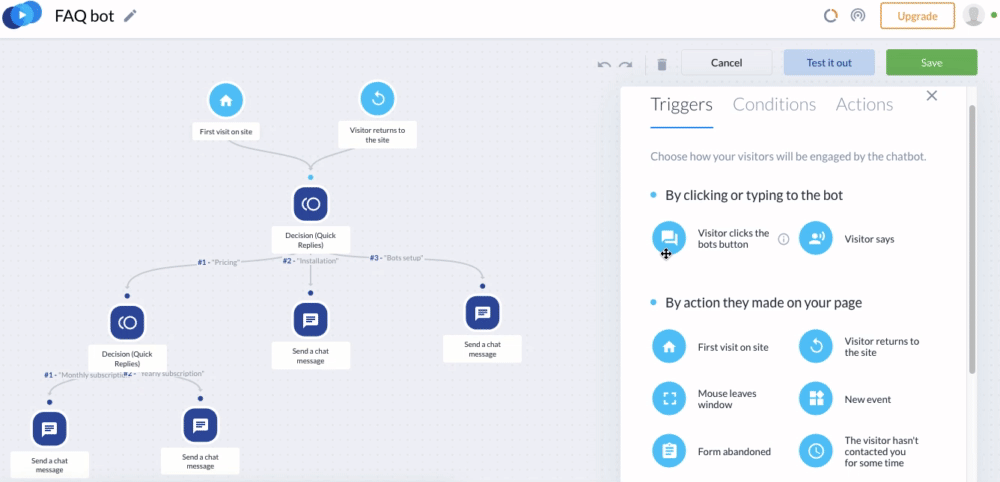The height and width of the screenshot is (482, 1000).
Task: Open the user avatar menu
Action: click(974, 15)
